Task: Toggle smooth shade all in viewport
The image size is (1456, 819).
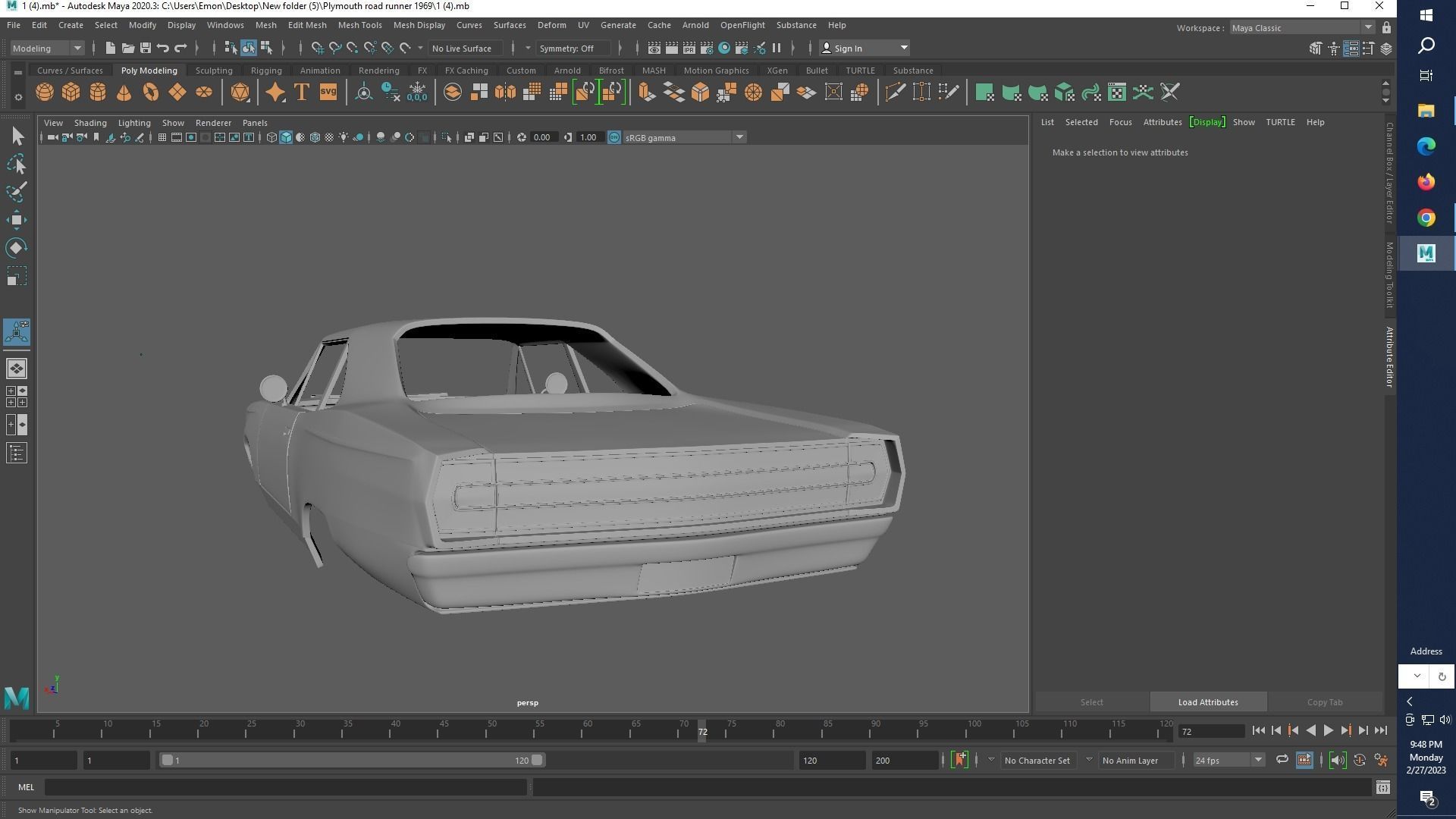Action: coord(286,137)
